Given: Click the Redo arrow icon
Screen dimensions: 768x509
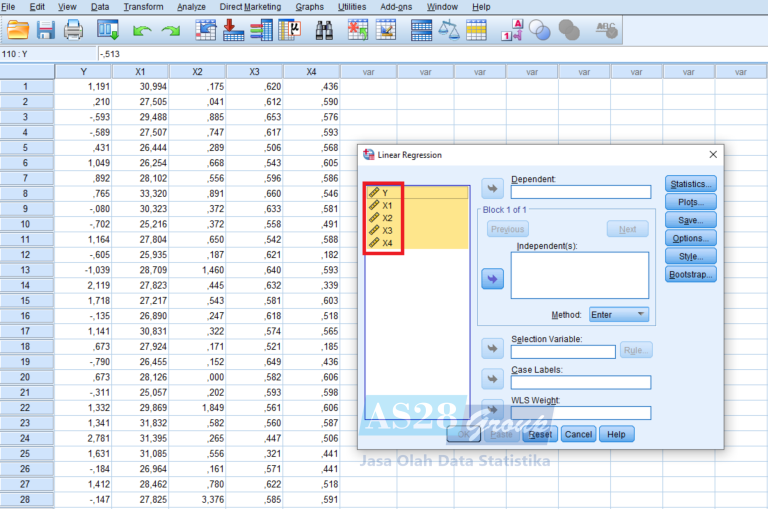Looking at the screenshot, I should [x=171, y=31].
